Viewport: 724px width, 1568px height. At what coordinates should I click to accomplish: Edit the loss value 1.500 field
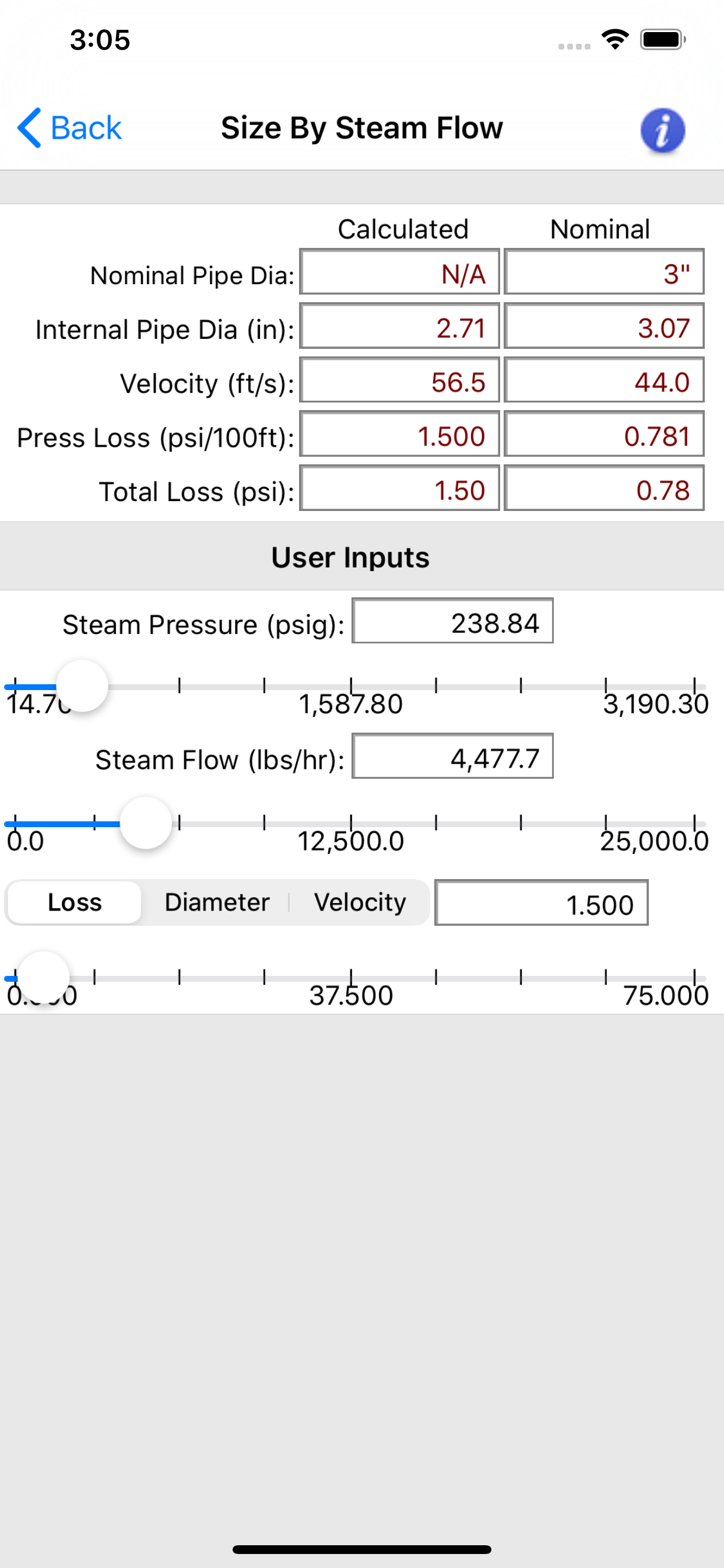[541, 902]
